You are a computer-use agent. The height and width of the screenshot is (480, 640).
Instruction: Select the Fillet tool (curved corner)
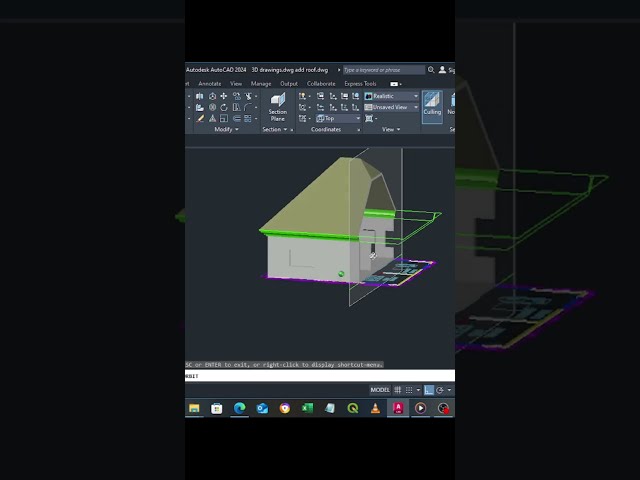[248, 107]
